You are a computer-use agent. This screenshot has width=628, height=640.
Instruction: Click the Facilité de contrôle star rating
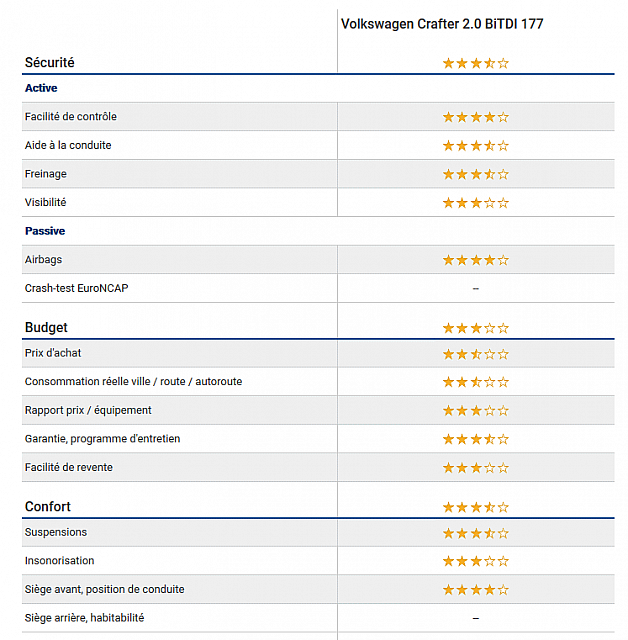click(x=475, y=117)
